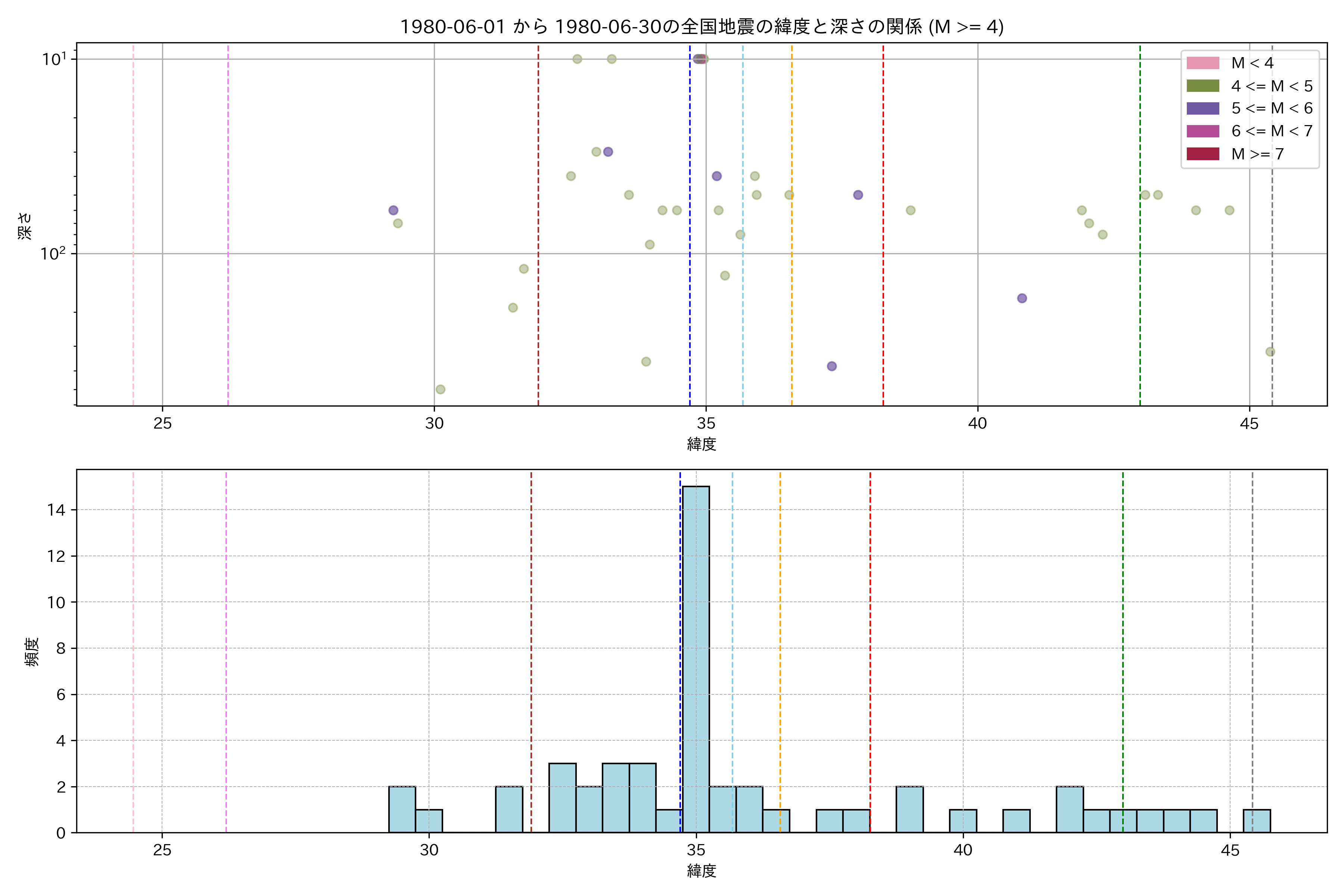Click the scatter point at the far right near latitude 45.5

(1270, 351)
